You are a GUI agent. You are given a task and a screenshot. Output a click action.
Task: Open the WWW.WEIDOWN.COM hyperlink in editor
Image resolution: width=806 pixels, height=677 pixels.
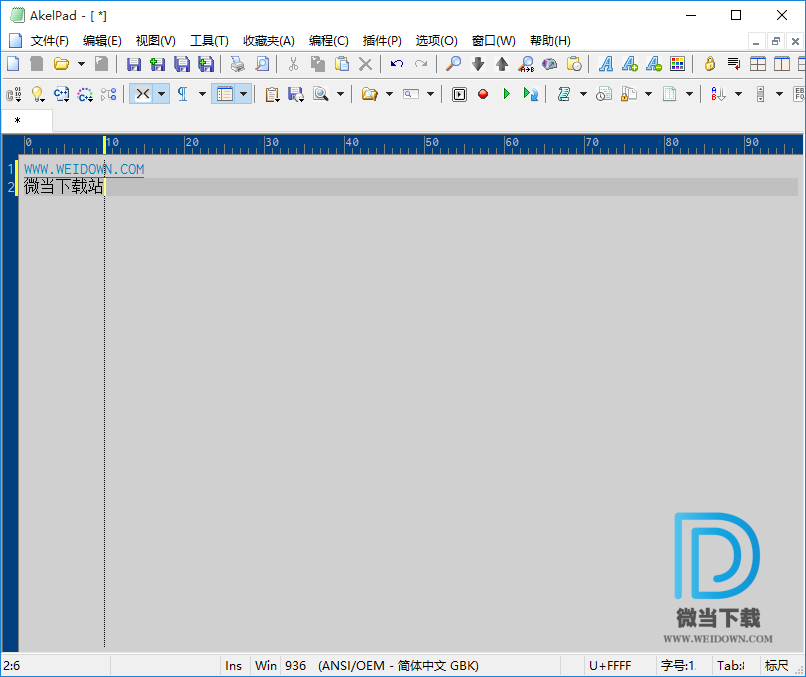click(84, 169)
